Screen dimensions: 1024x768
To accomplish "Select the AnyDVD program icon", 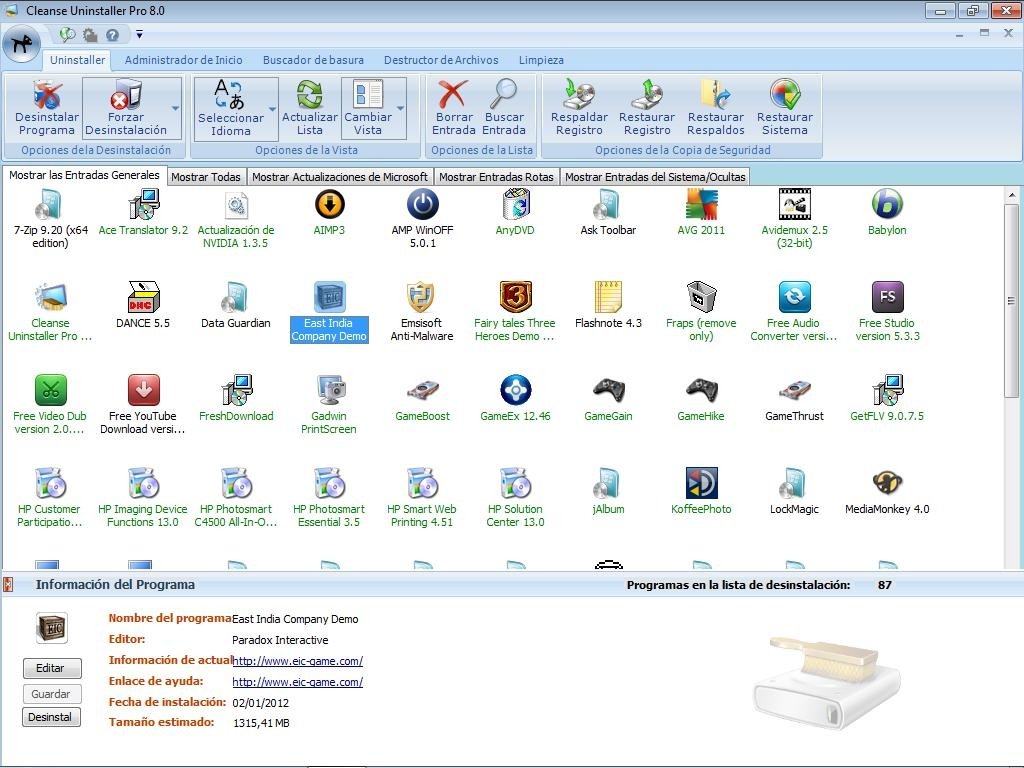I will coord(515,204).
